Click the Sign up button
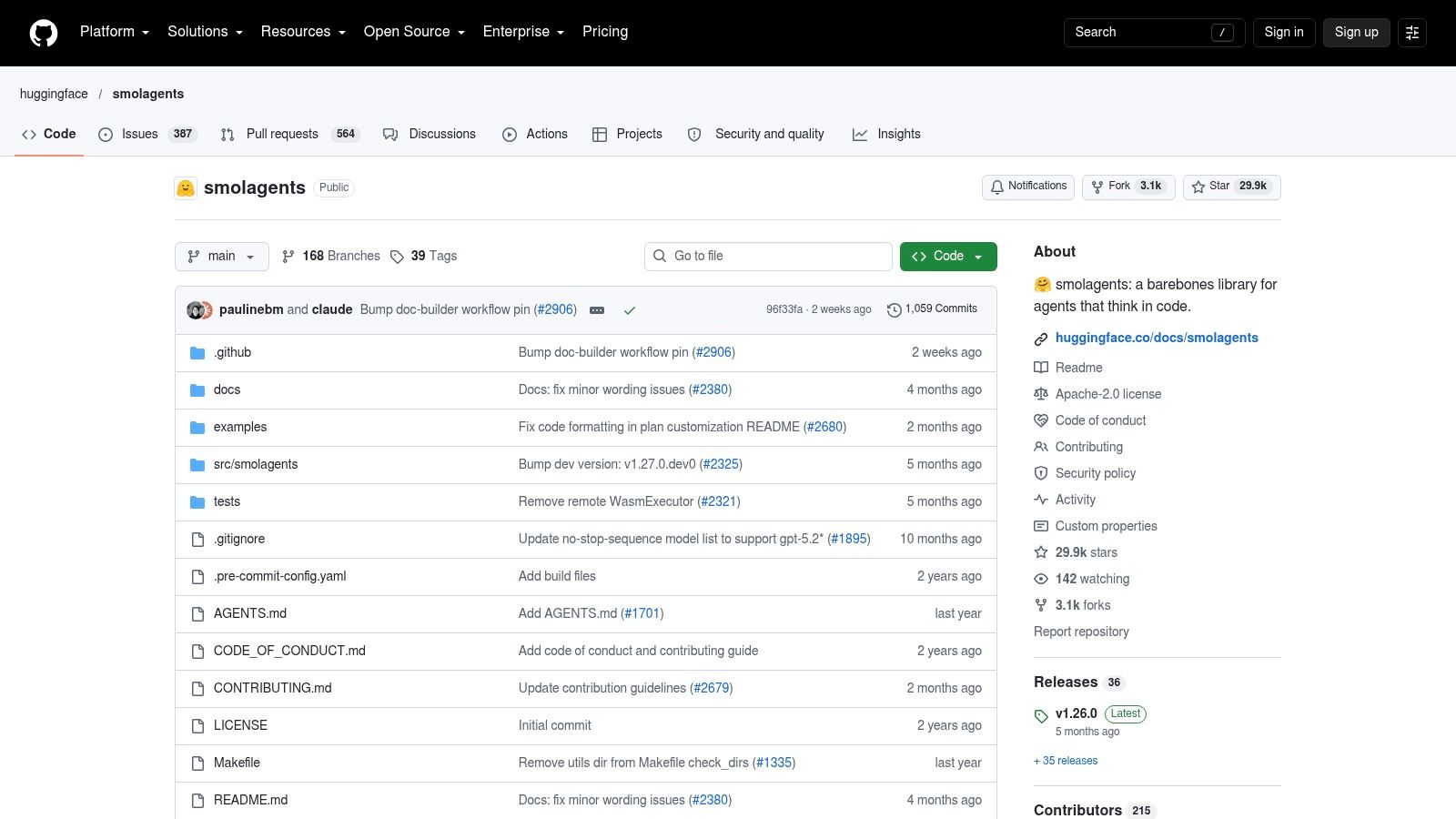Viewport: 1456px width, 819px height. tap(1357, 32)
